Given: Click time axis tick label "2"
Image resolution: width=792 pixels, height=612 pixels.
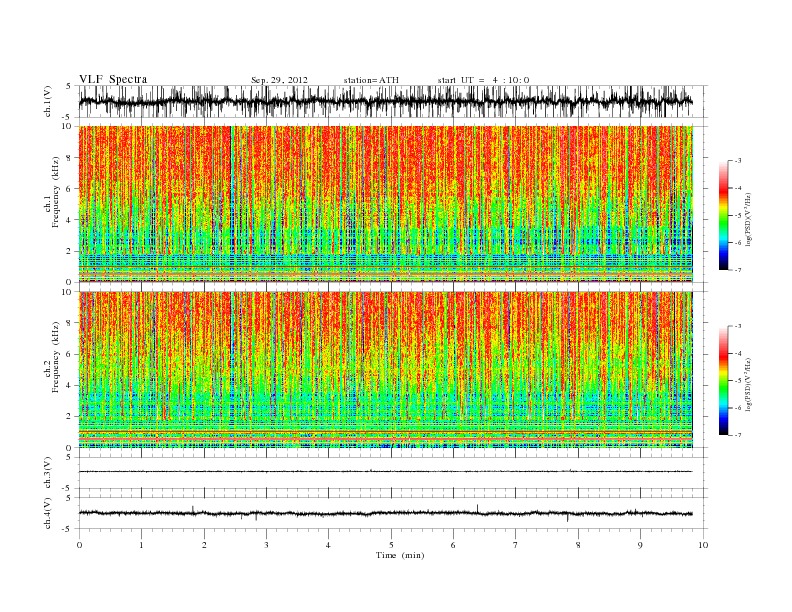Looking at the screenshot, I should [204, 545].
